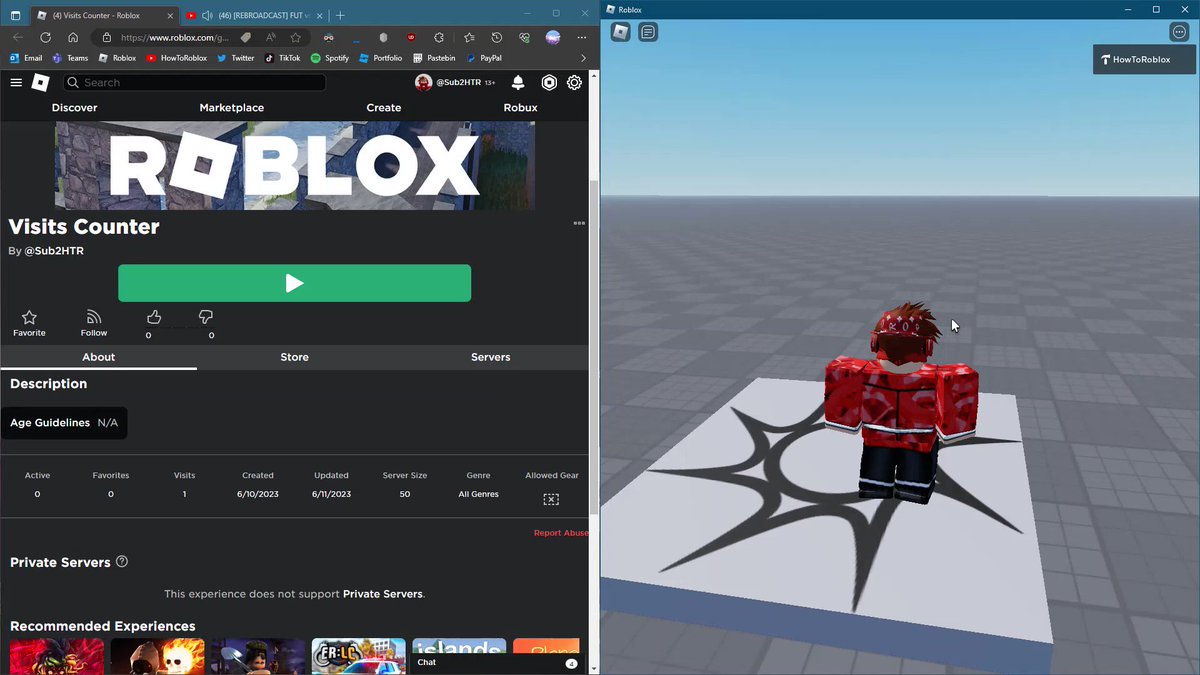Open the Roblox notifications bell icon
Screen dimensions: 1200x675
(x=518, y=83)
